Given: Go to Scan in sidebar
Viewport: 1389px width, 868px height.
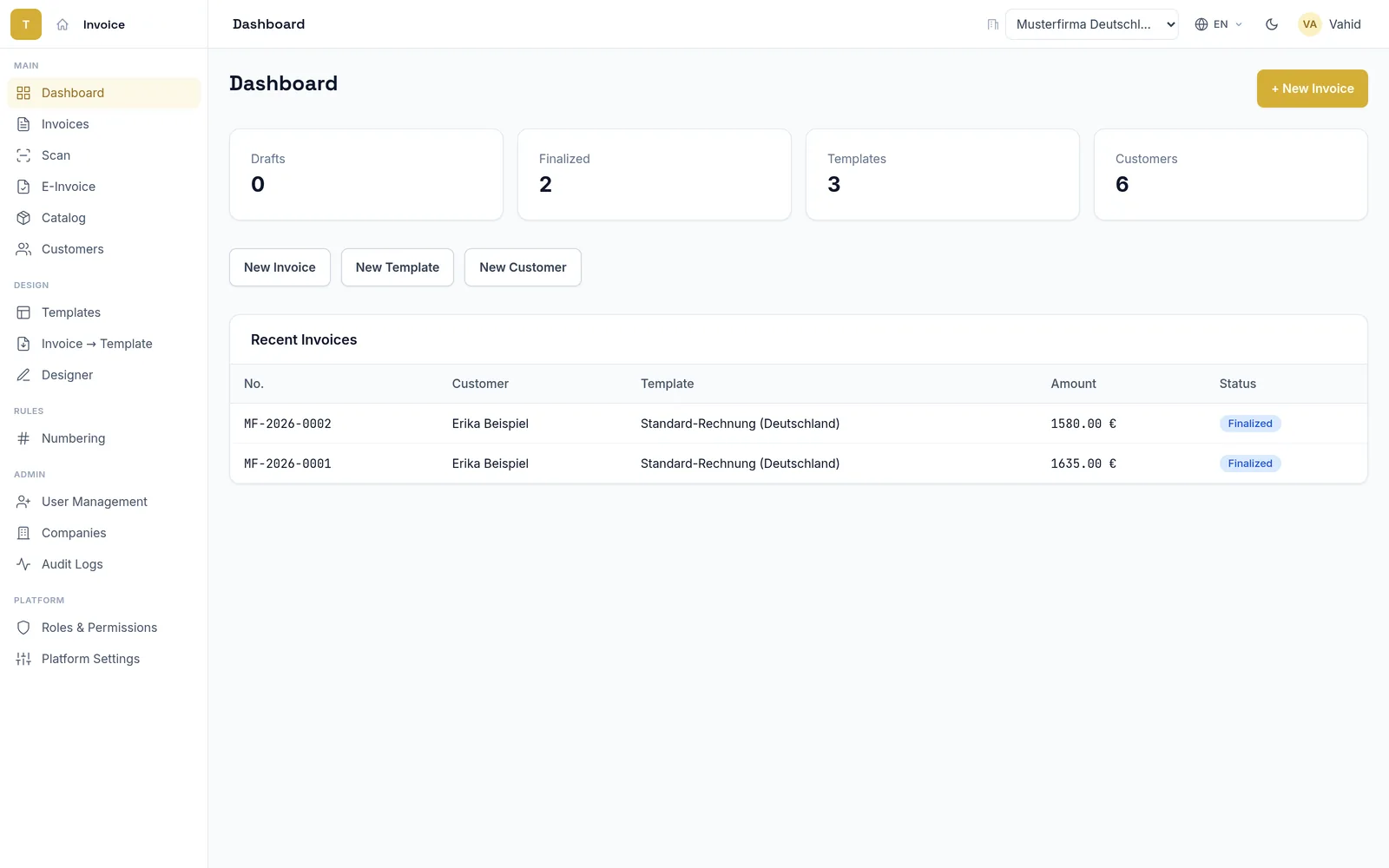Looking at the screenshot, I should tap(104, 155).
